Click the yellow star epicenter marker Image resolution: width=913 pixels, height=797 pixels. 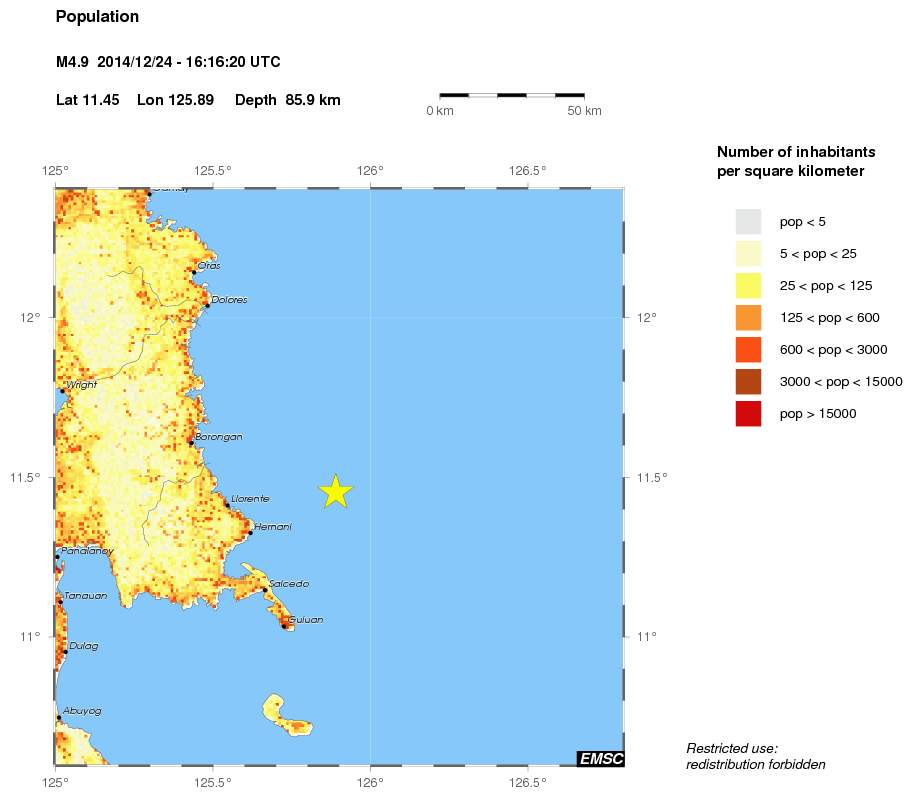[336, 490]
